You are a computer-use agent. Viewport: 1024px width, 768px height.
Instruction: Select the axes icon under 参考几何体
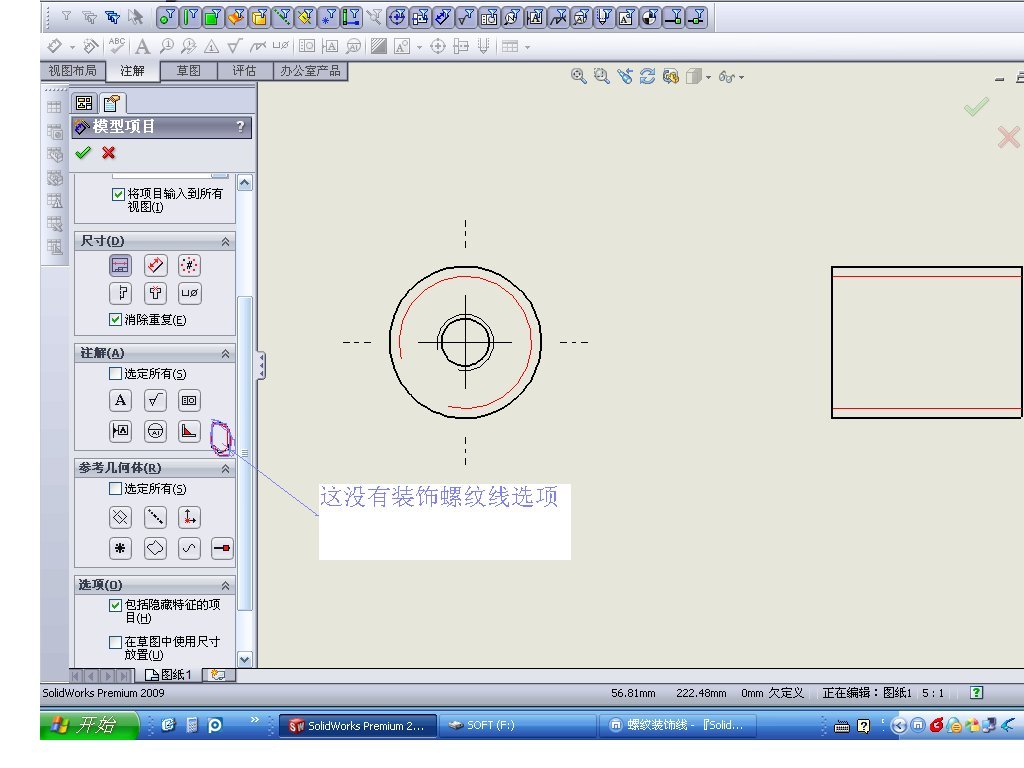(155, 517)
